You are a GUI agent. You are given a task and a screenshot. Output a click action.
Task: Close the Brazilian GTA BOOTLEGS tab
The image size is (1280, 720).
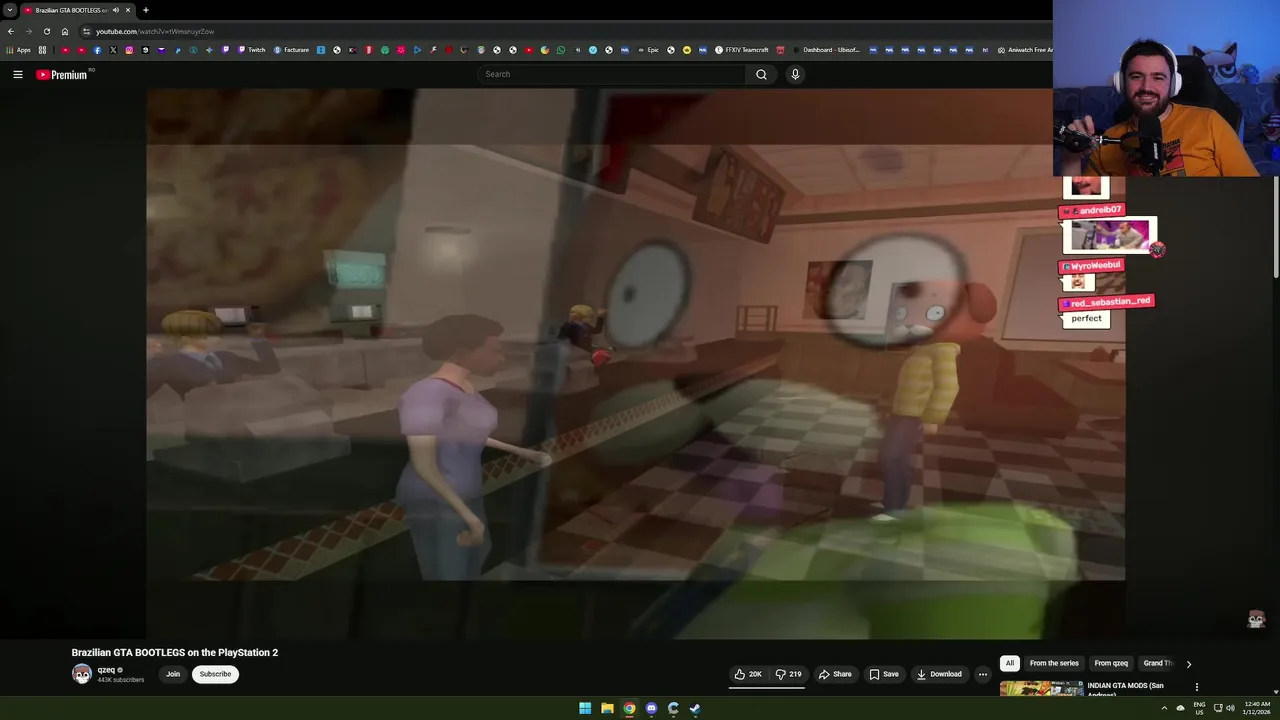pyautogui.click(x=128, y=10)
